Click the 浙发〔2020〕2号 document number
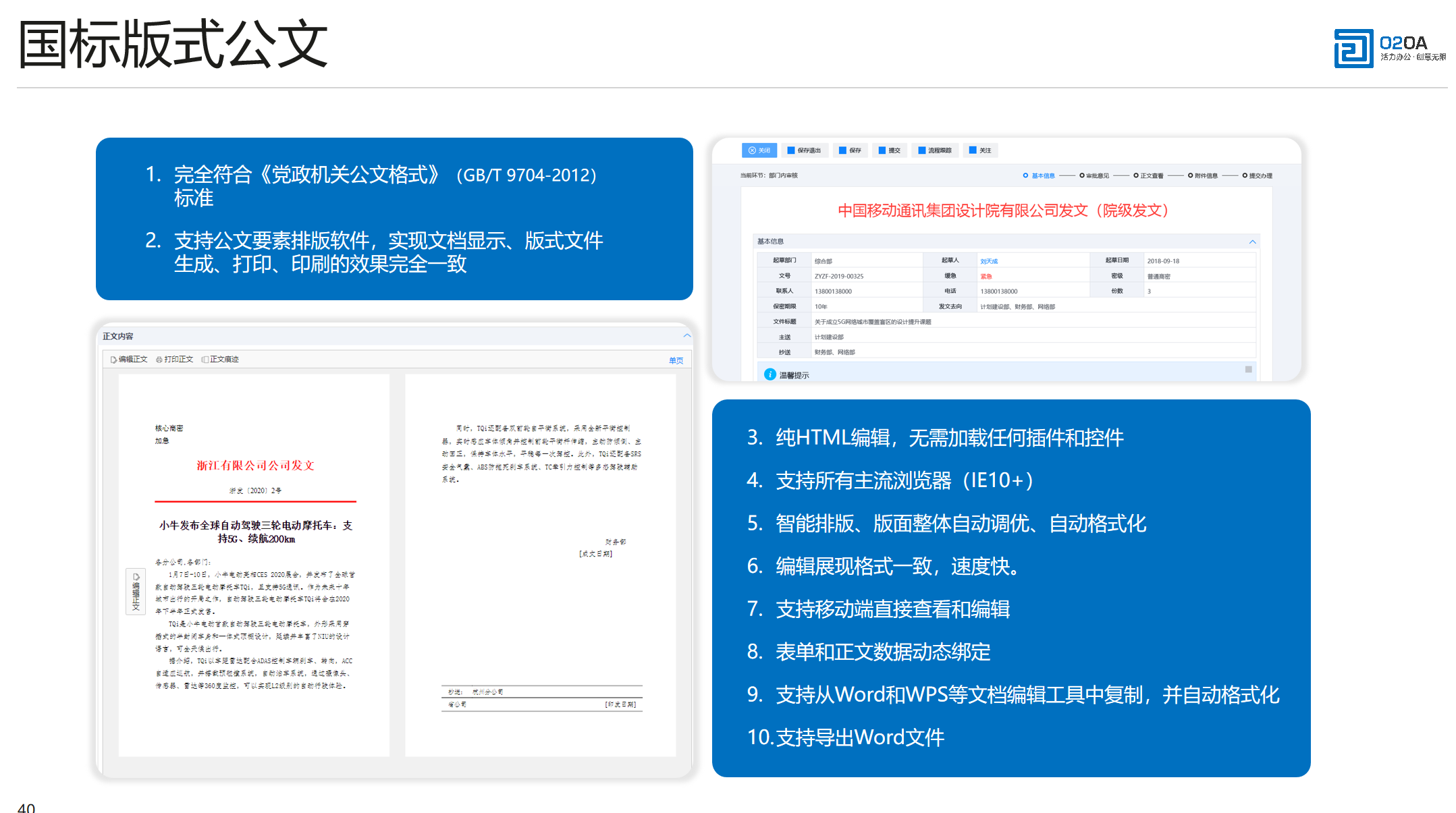Screen dimensions: 1456x813 coord(255,490)
